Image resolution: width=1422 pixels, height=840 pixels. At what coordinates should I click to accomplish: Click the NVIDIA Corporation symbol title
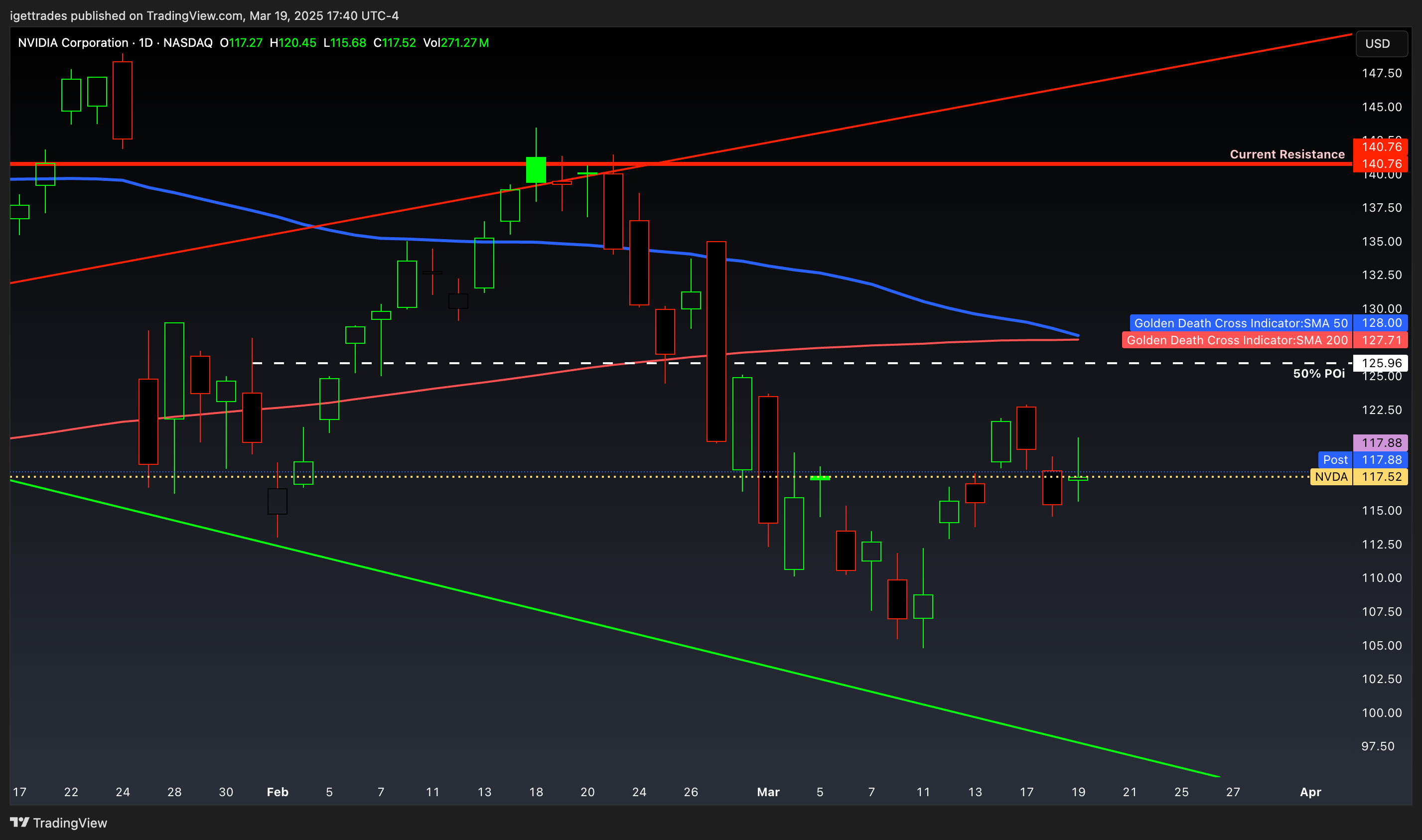[73, 43]
